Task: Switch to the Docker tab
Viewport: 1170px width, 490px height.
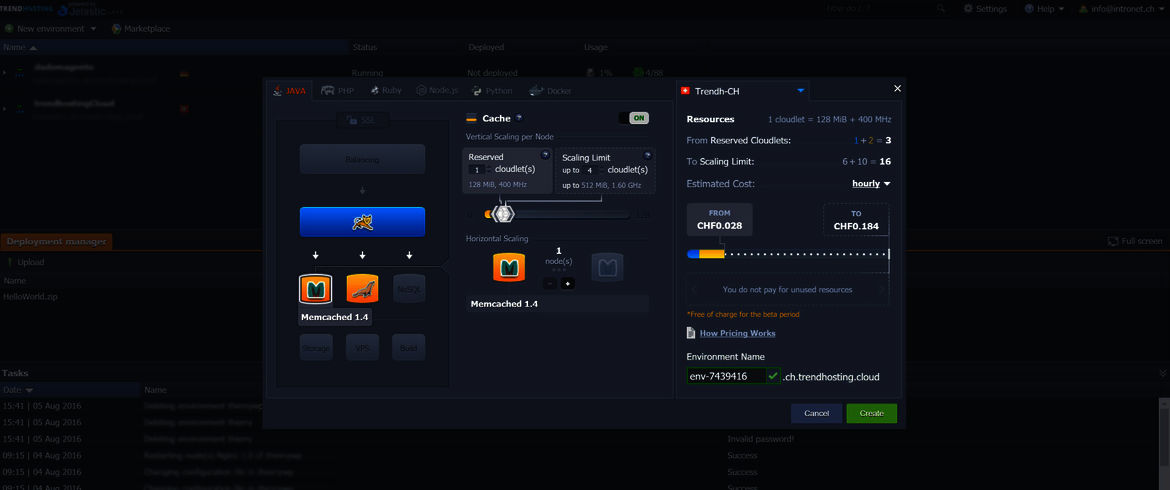Action: pos(550,91)
